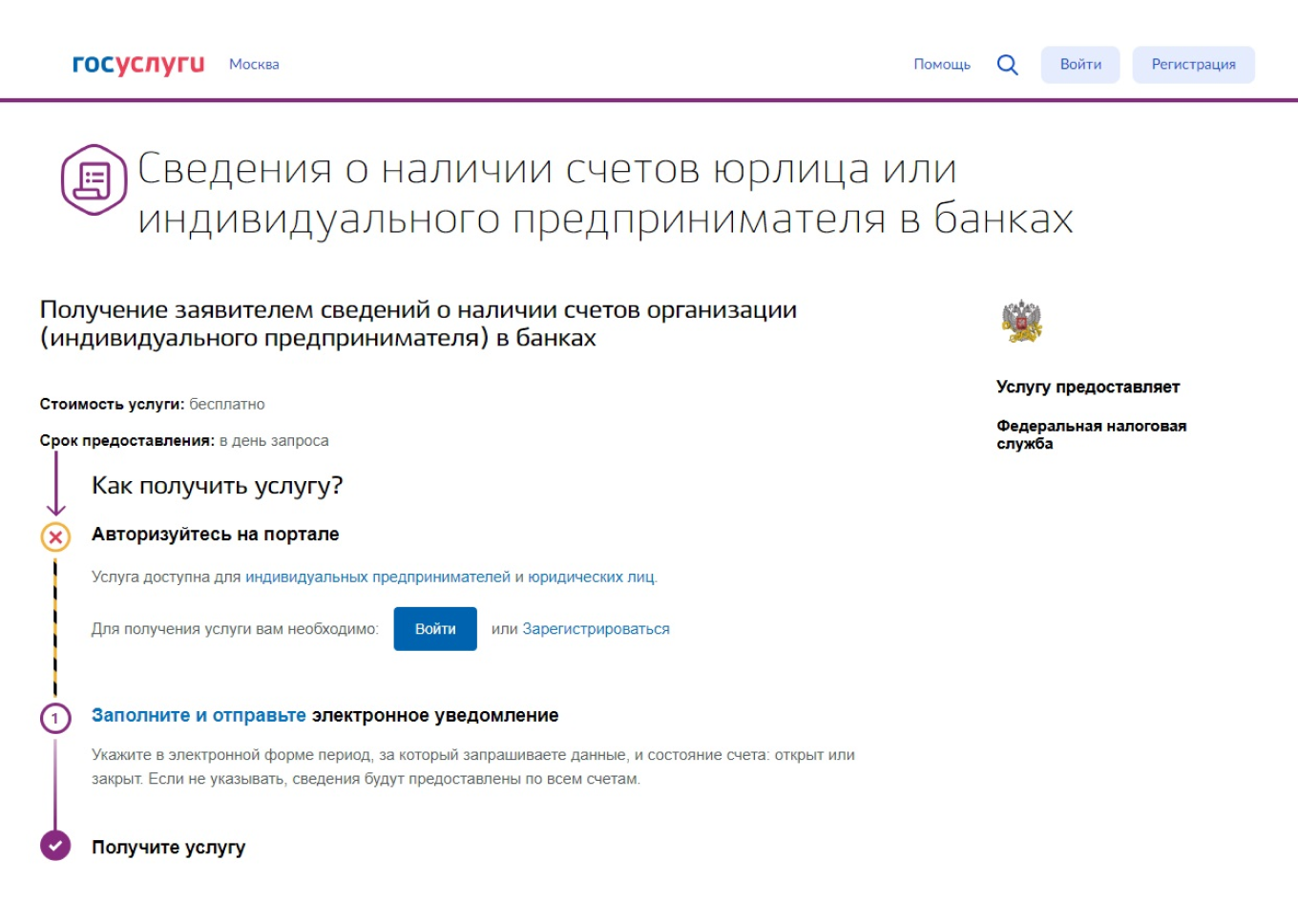Open the Помощь menu

tap(941, 64)
